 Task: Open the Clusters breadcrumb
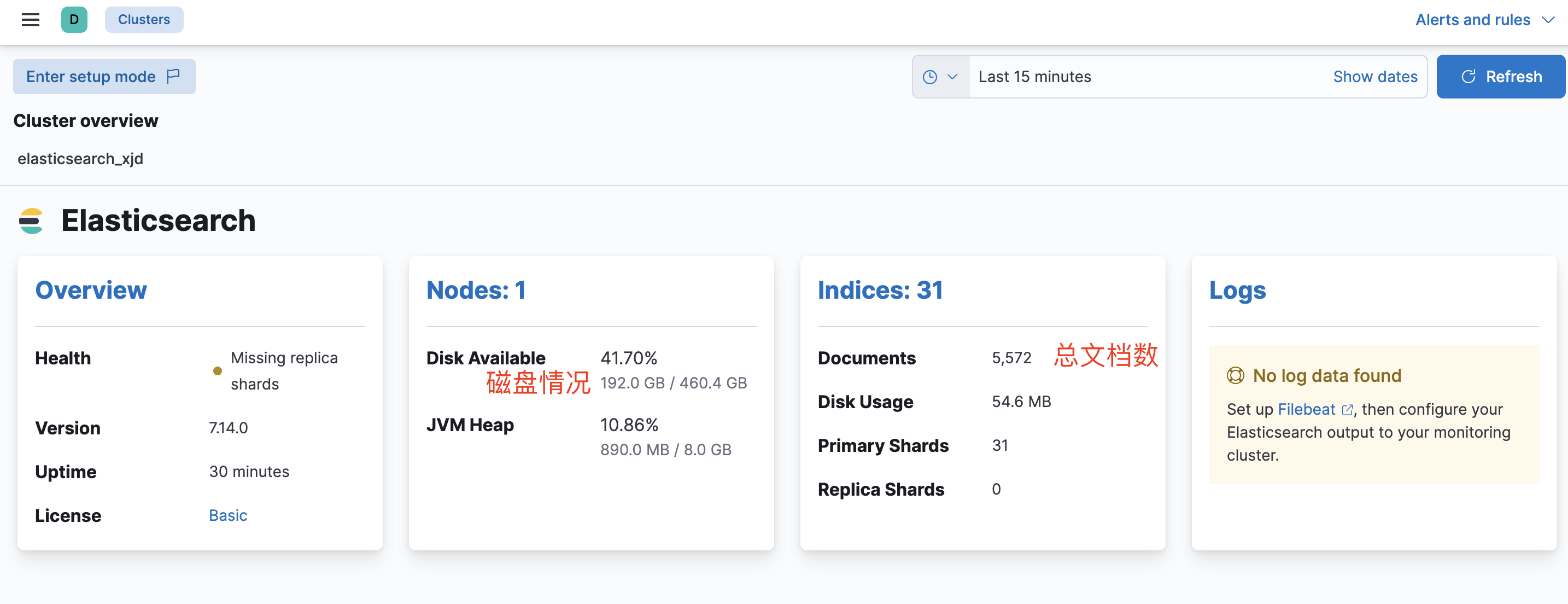pyautogui.click(x=144, y=20)
